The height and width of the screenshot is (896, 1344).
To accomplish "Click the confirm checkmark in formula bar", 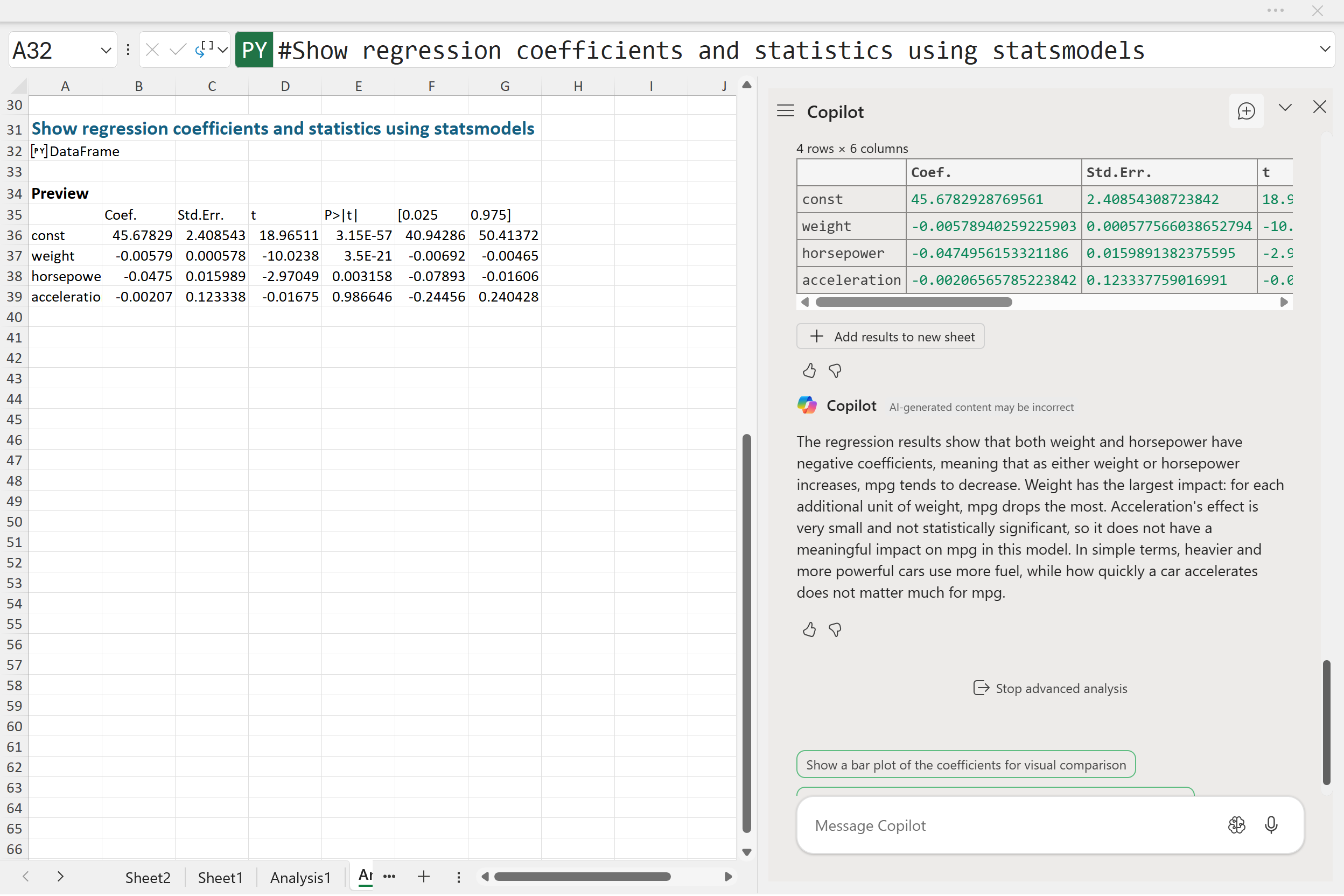I will pos(178,50).
